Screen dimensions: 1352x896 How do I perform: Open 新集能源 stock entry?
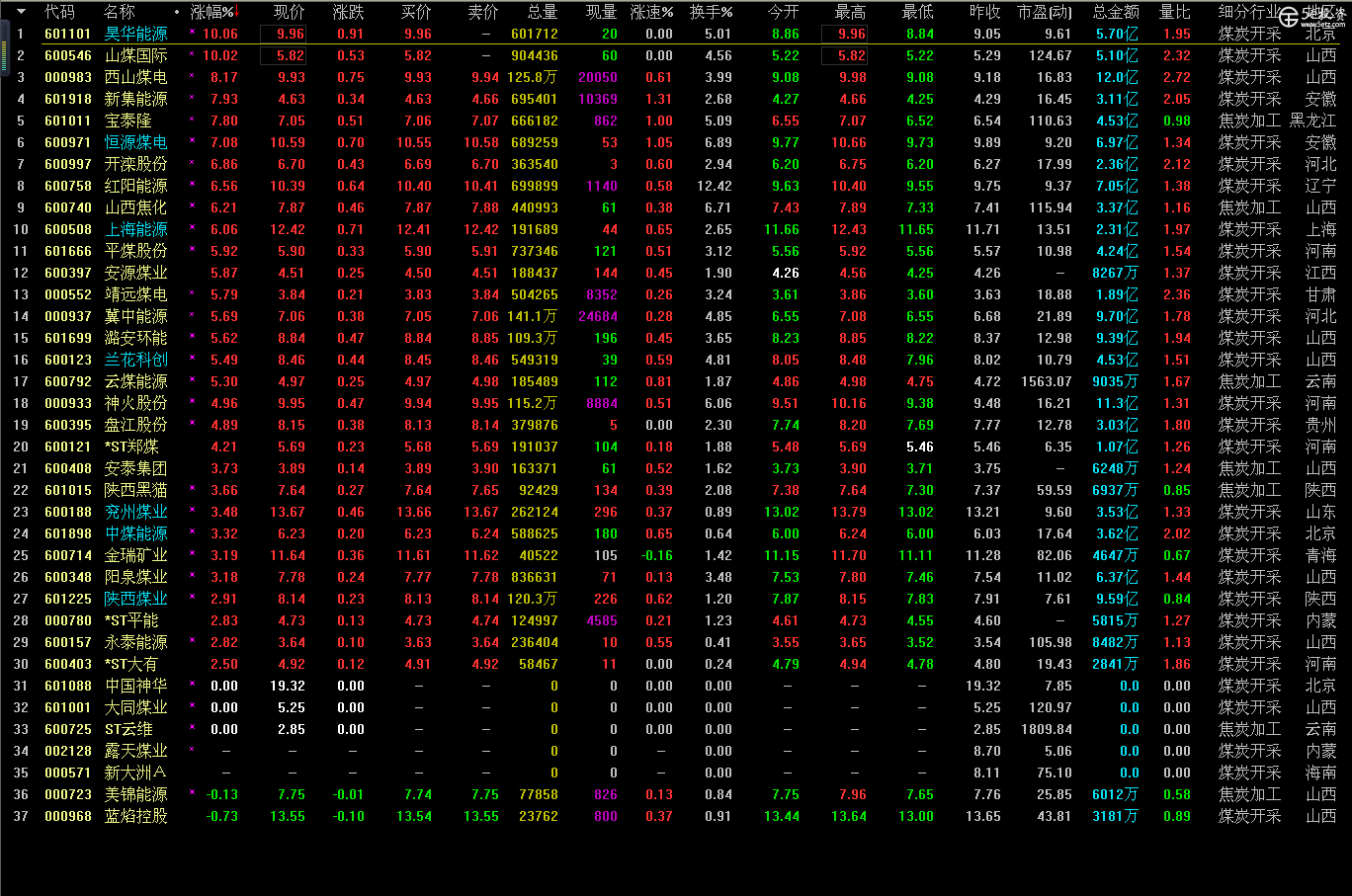point(136,99)
